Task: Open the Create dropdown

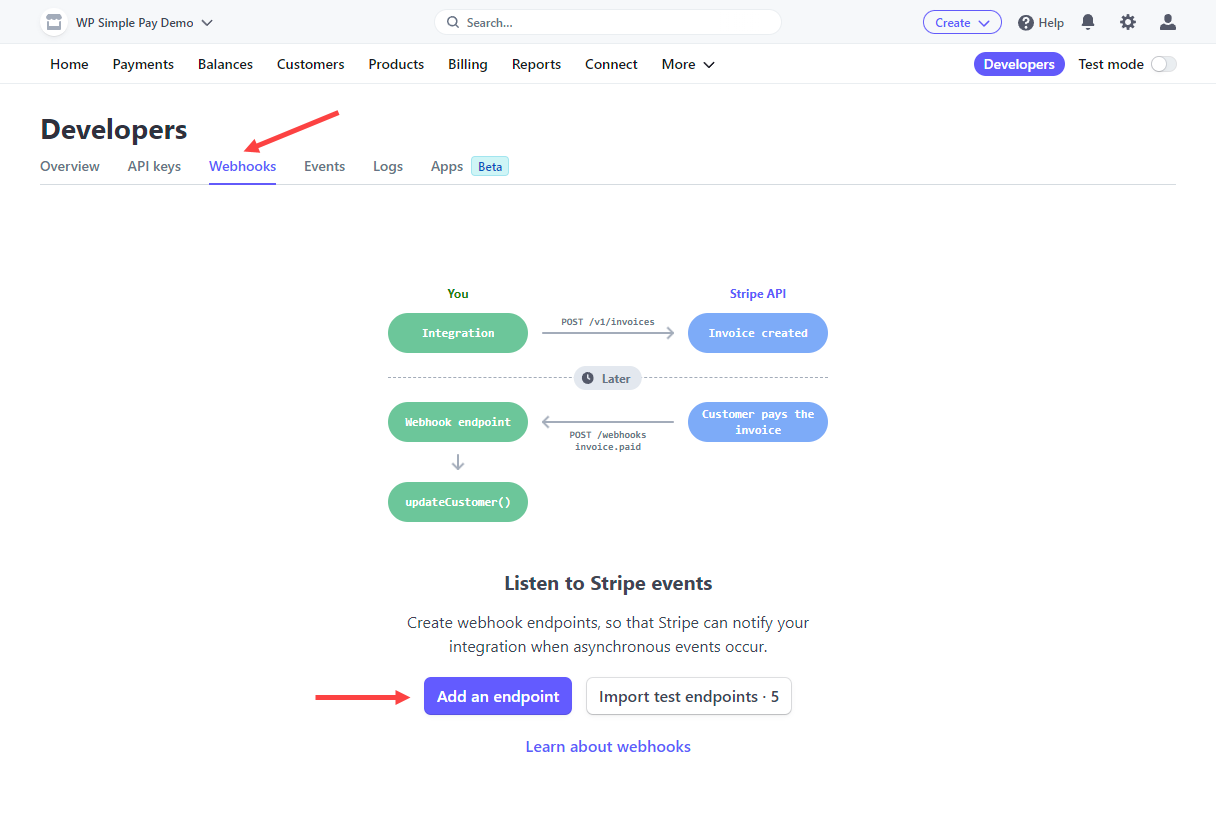Action: coord(962,22)
